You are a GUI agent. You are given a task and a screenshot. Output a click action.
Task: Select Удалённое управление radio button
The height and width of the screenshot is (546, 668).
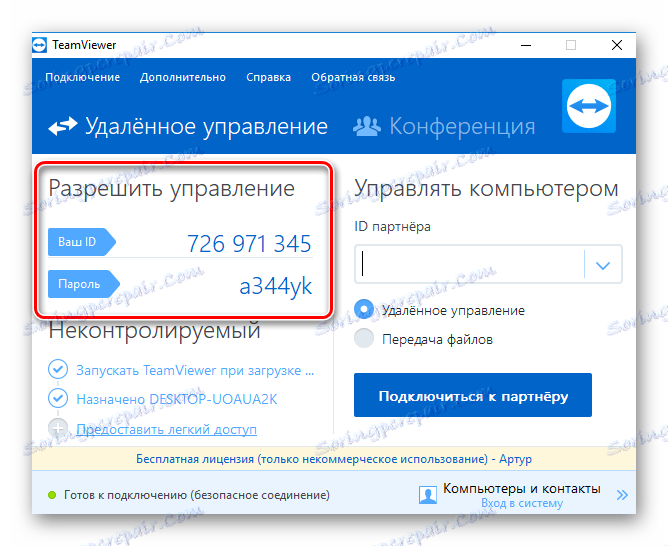click(364, 309)
